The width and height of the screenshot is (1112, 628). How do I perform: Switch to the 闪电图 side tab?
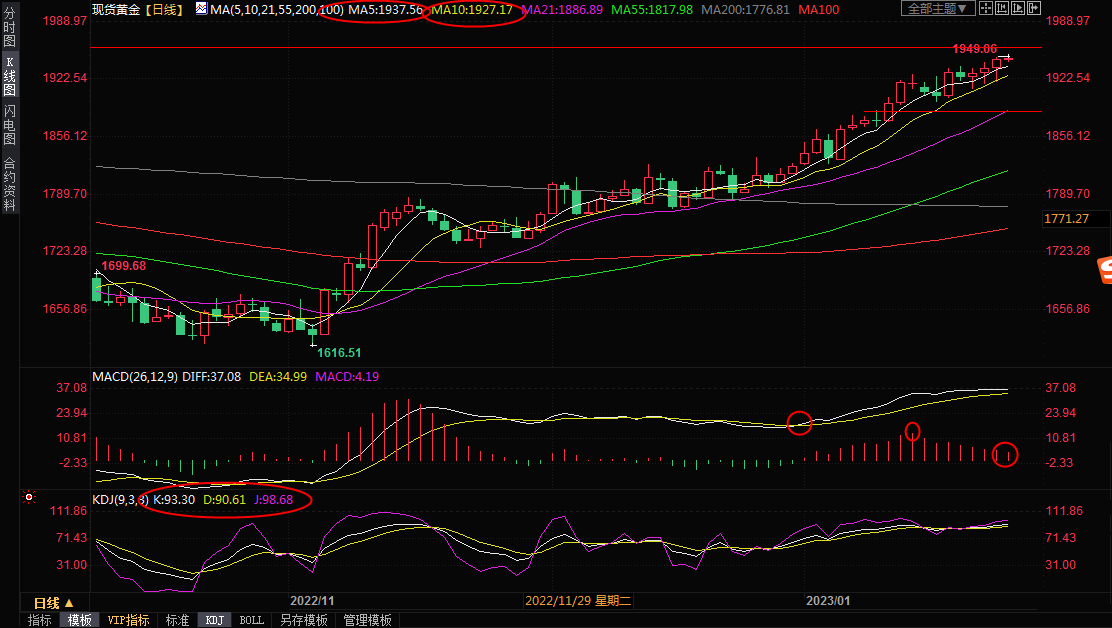pyautogui.click(x=9, y=124)
